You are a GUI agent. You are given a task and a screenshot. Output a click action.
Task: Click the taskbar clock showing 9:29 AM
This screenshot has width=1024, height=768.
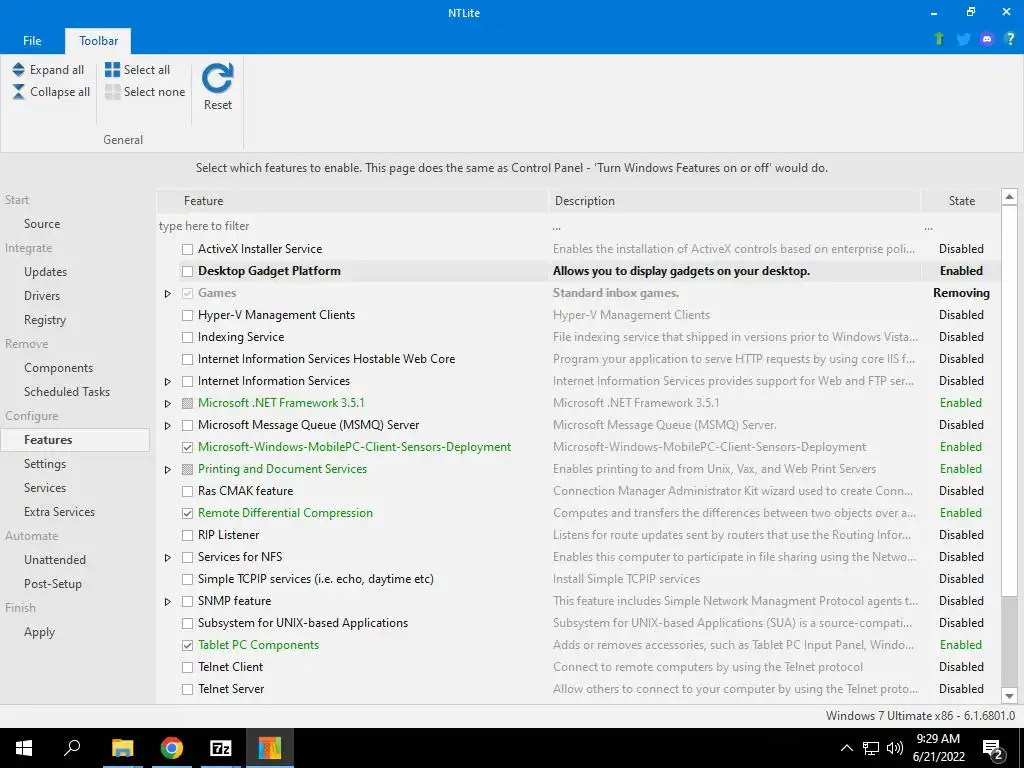click(938, 748)
